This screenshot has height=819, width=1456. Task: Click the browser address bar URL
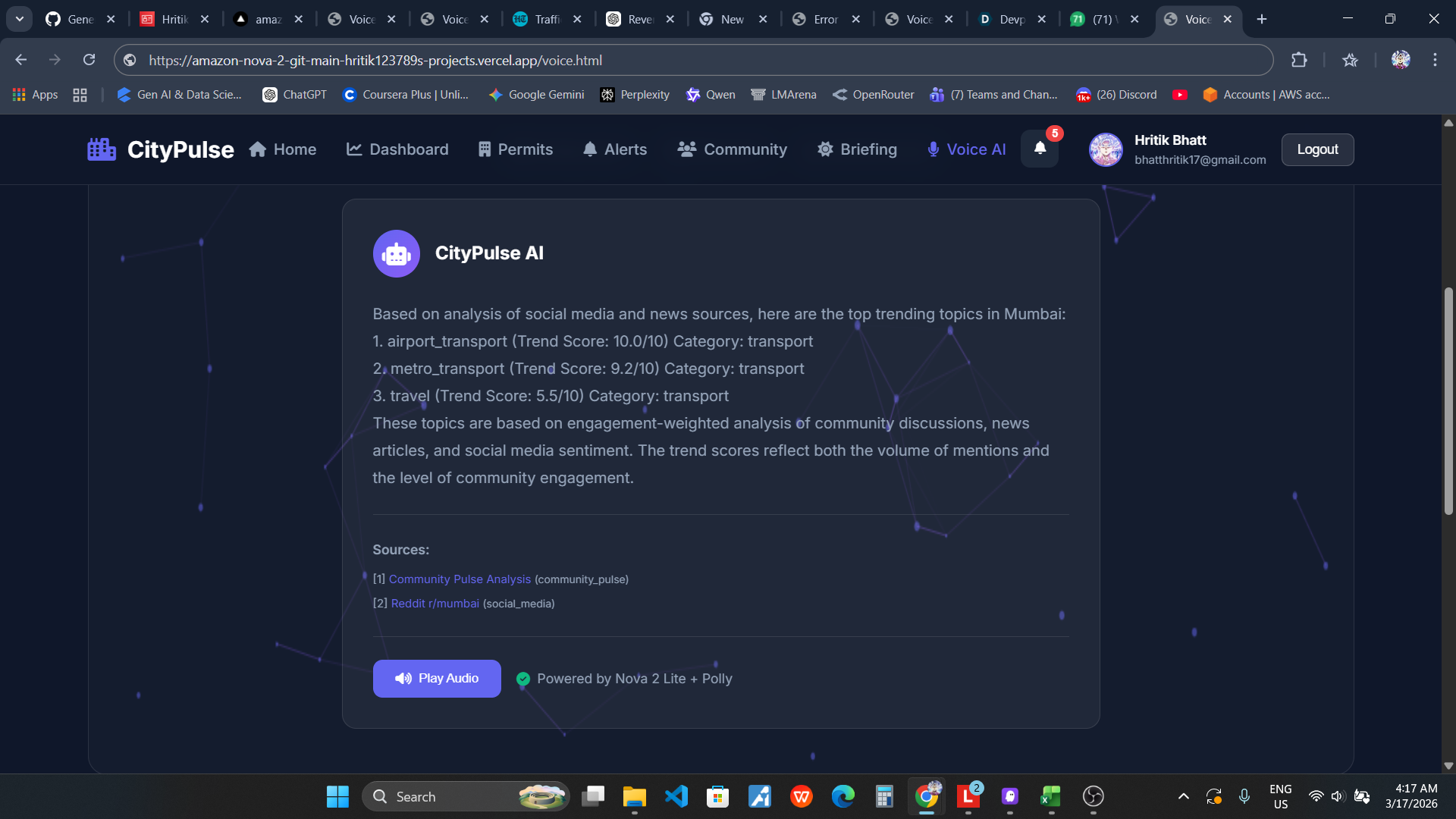[x=375, y=60]
